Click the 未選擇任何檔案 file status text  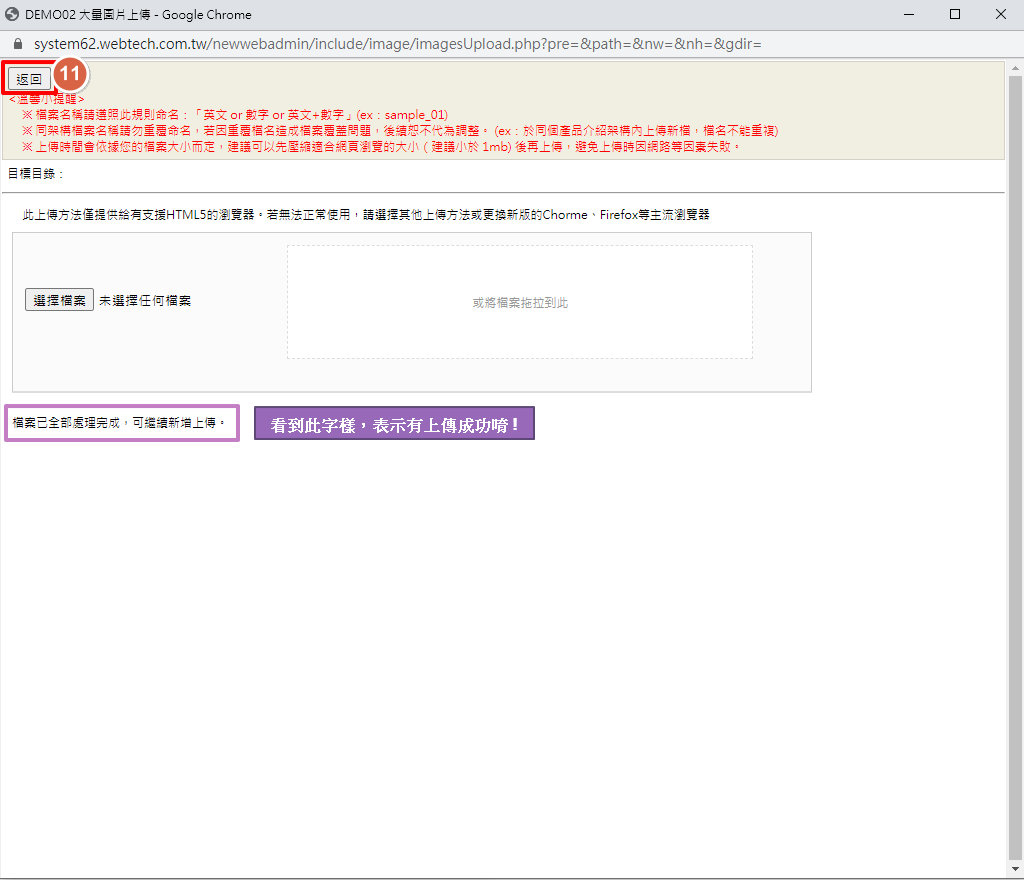point(144,300)
